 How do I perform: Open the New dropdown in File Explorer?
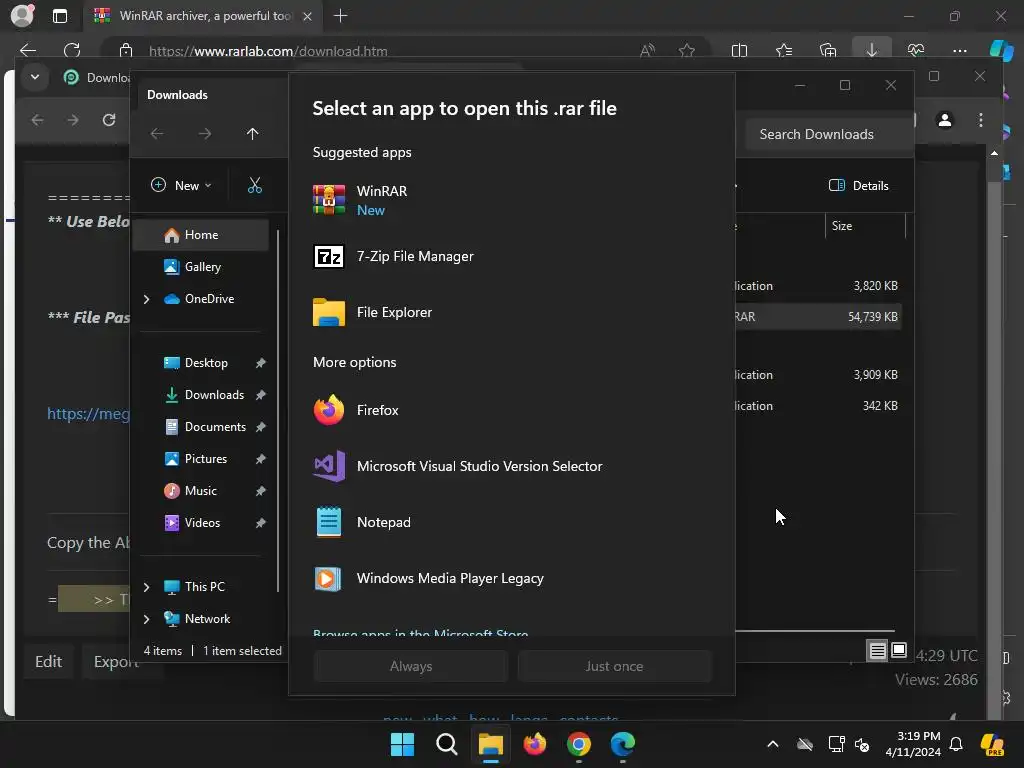pyautogui.click(x=181, y=185)
